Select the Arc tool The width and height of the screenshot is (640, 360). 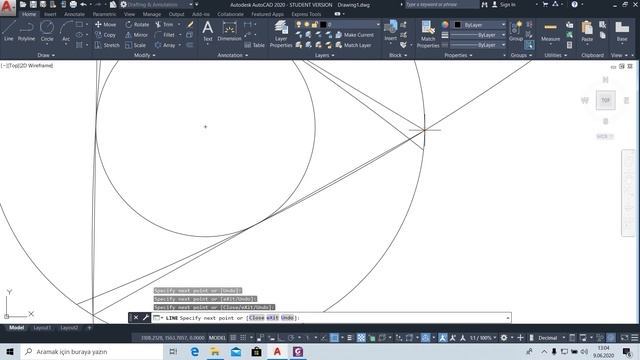(x=66, y=31)
